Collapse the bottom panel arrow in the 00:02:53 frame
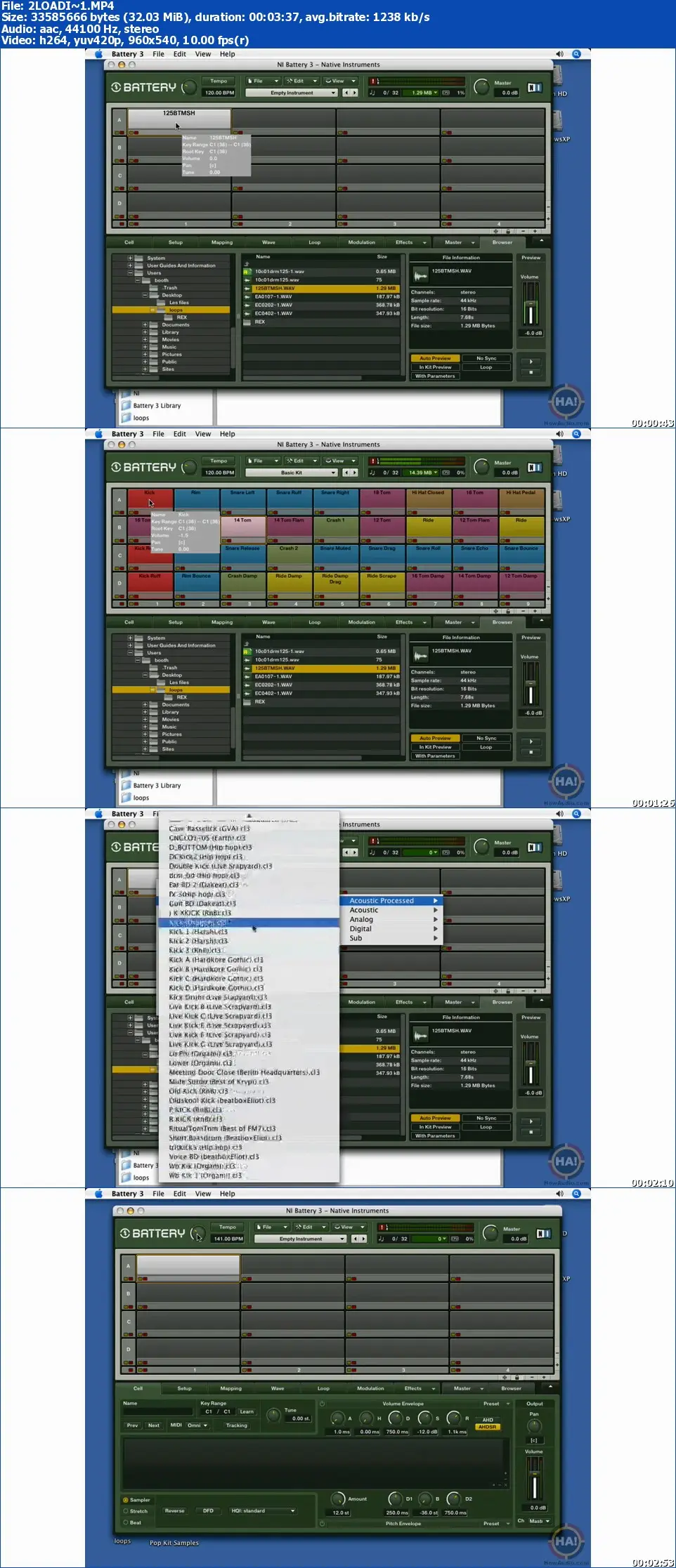The width and height of the screenshot is (676, 1568). [x=550, y=1387]
